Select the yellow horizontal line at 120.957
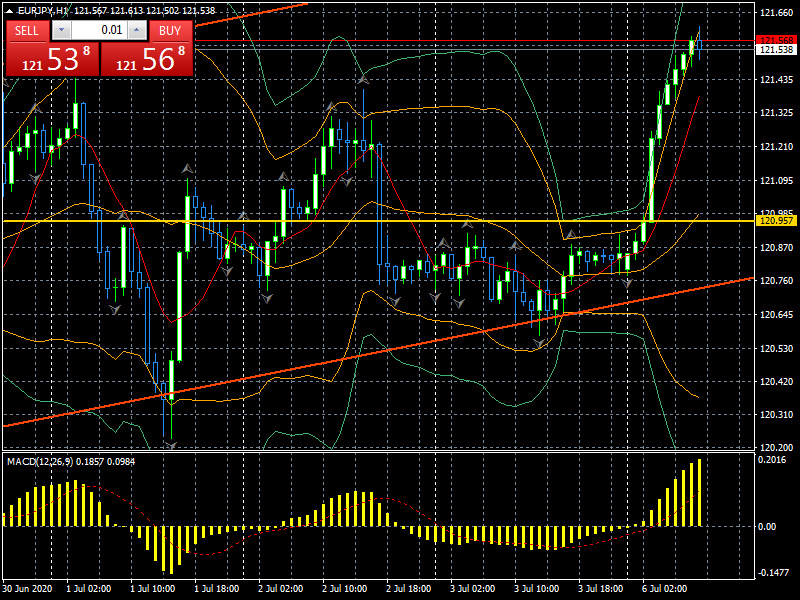Screen dimensions: 800x600 [x=400, y=220]
